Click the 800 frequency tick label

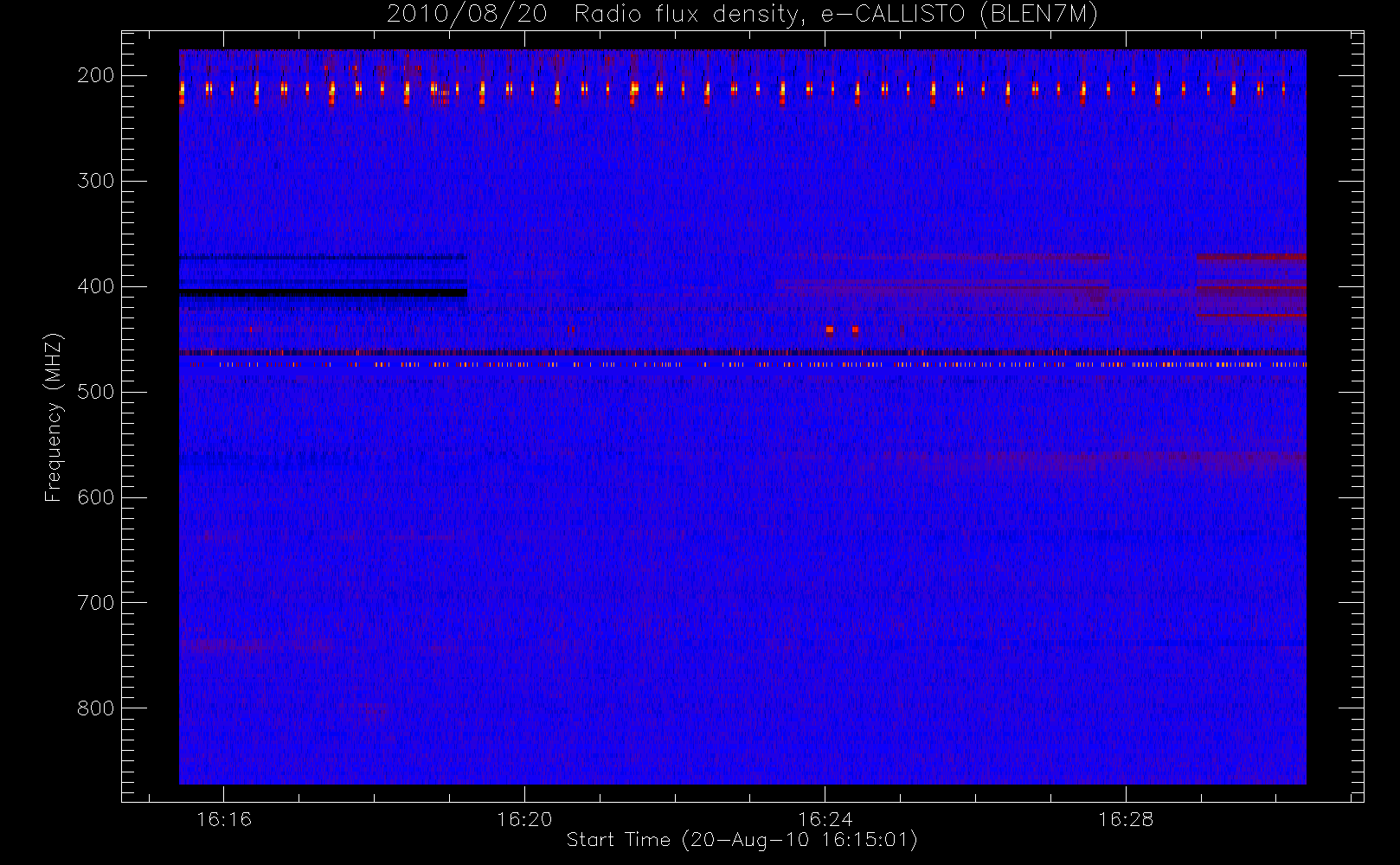pyautogui.click(x=96, y=708)
